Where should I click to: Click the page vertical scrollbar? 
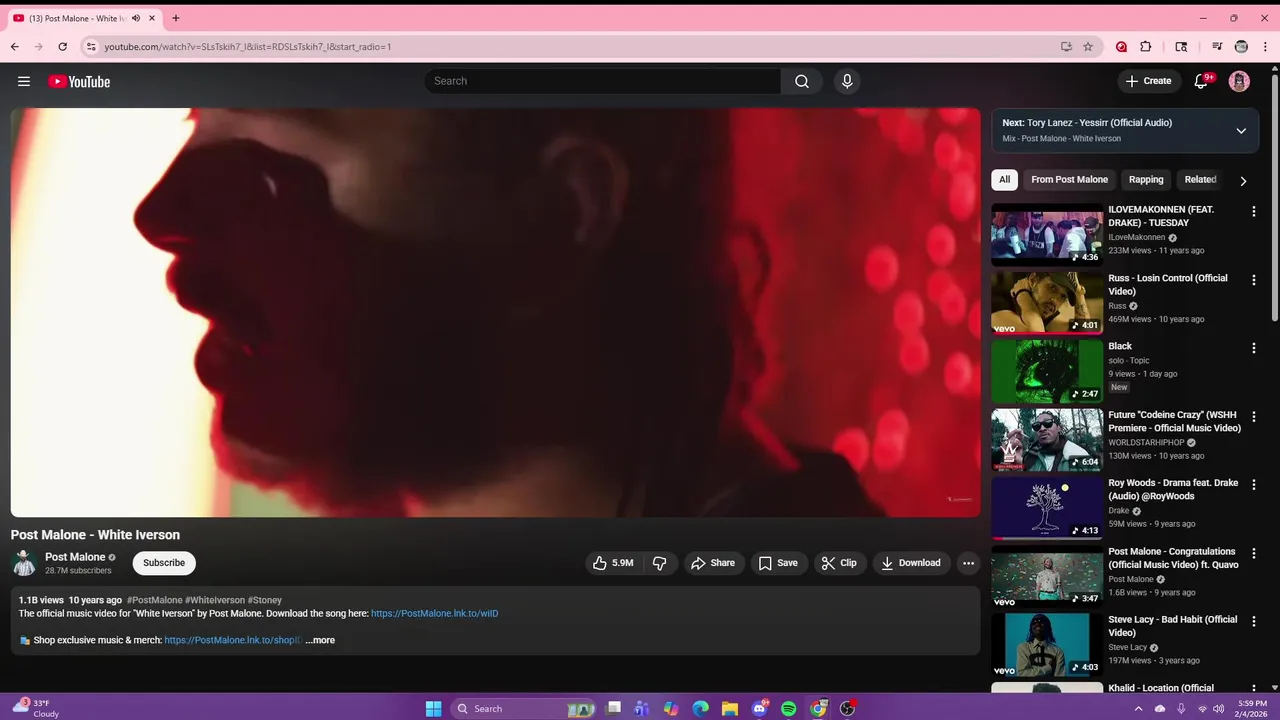(x=1274, y=200)
